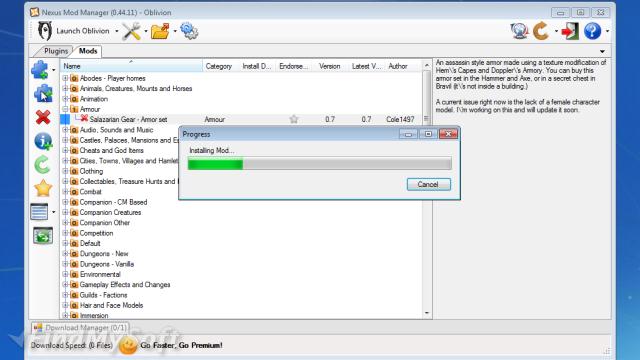Click the red X delete mod icon
This screenshot has height=360, width=640.
click(x=43, y=117)
